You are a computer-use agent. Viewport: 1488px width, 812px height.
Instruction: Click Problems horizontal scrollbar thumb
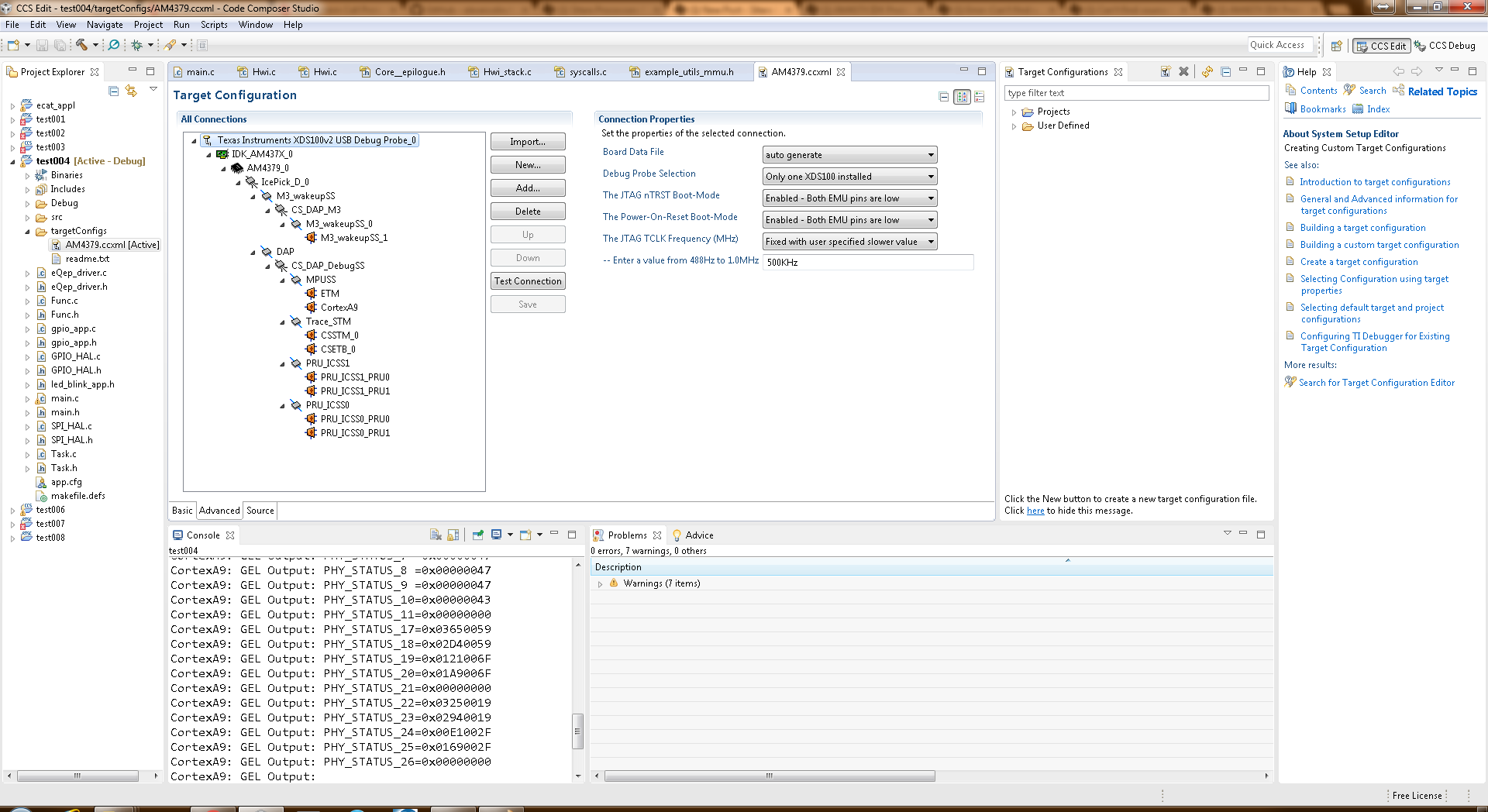tap(770, 776)
